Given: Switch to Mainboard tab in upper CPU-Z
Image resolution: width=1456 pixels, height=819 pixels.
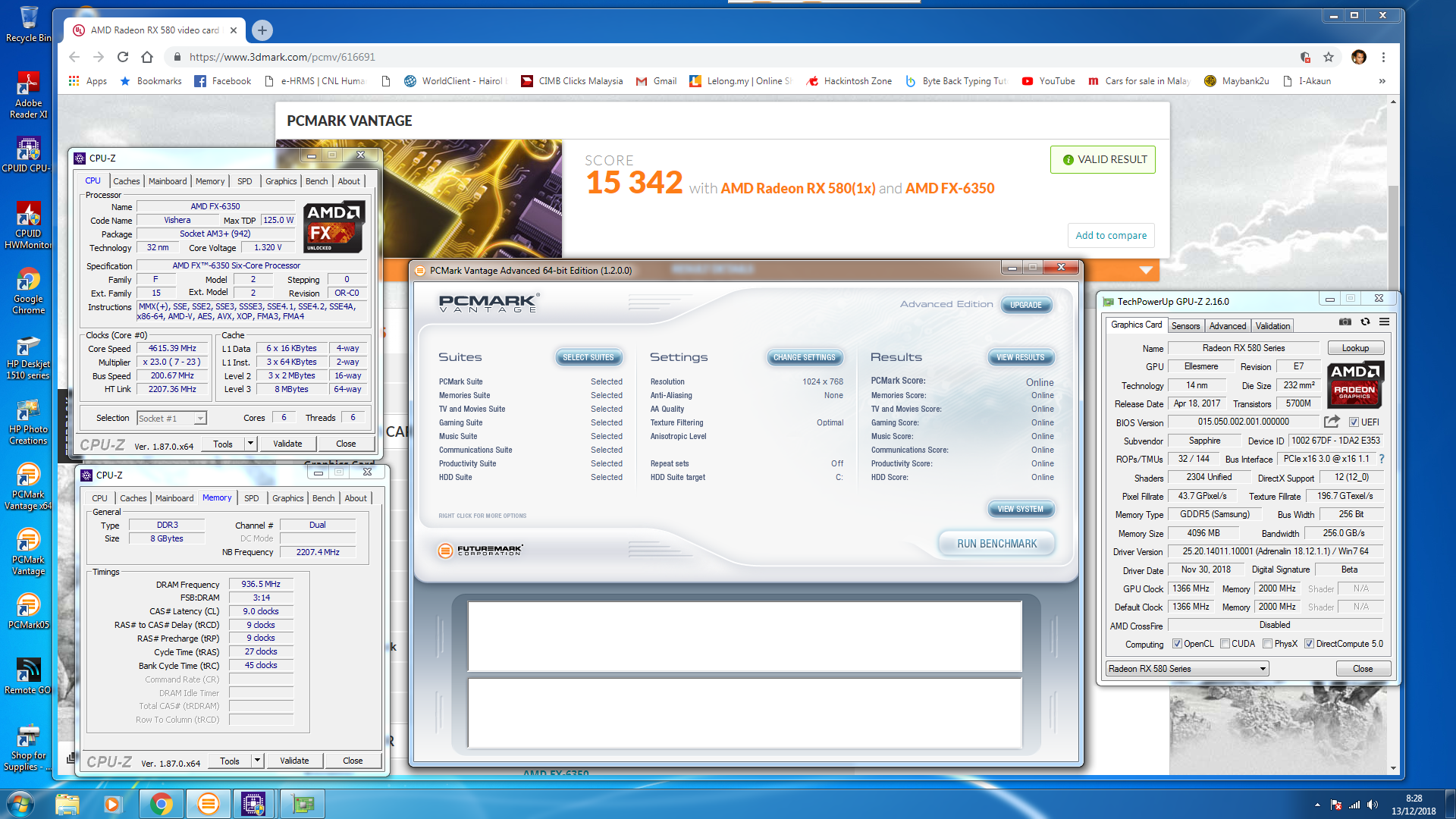Looking at the screenshot, I should [168, 181].
